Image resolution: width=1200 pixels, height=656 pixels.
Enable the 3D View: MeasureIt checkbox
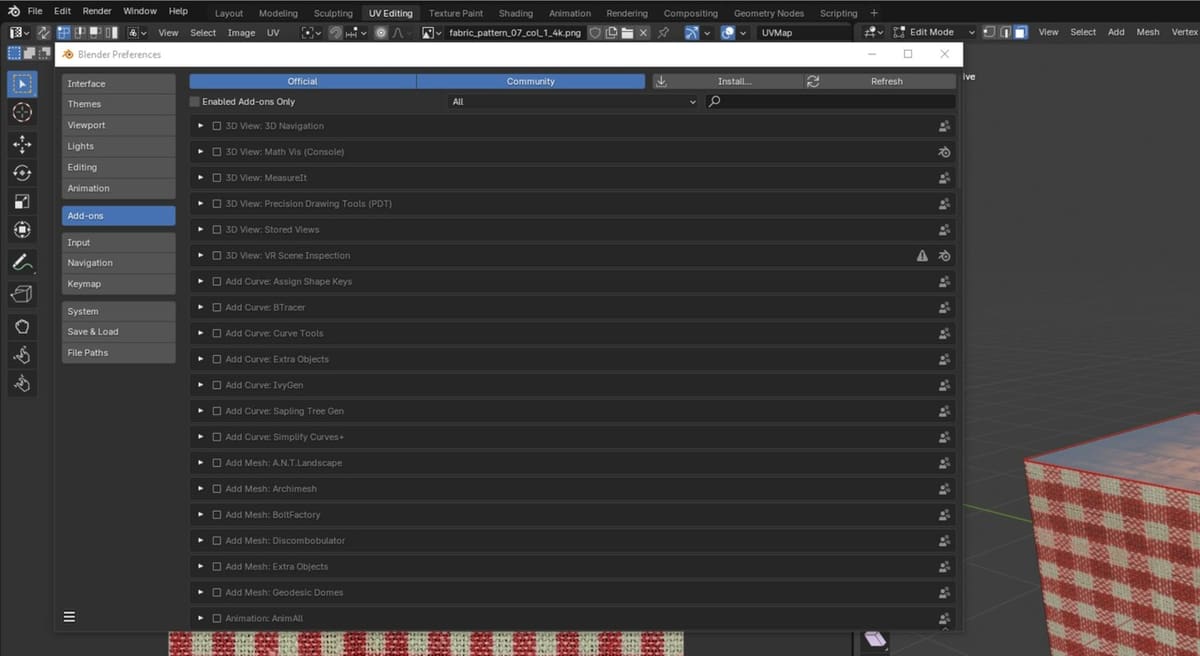pos(216,178)
